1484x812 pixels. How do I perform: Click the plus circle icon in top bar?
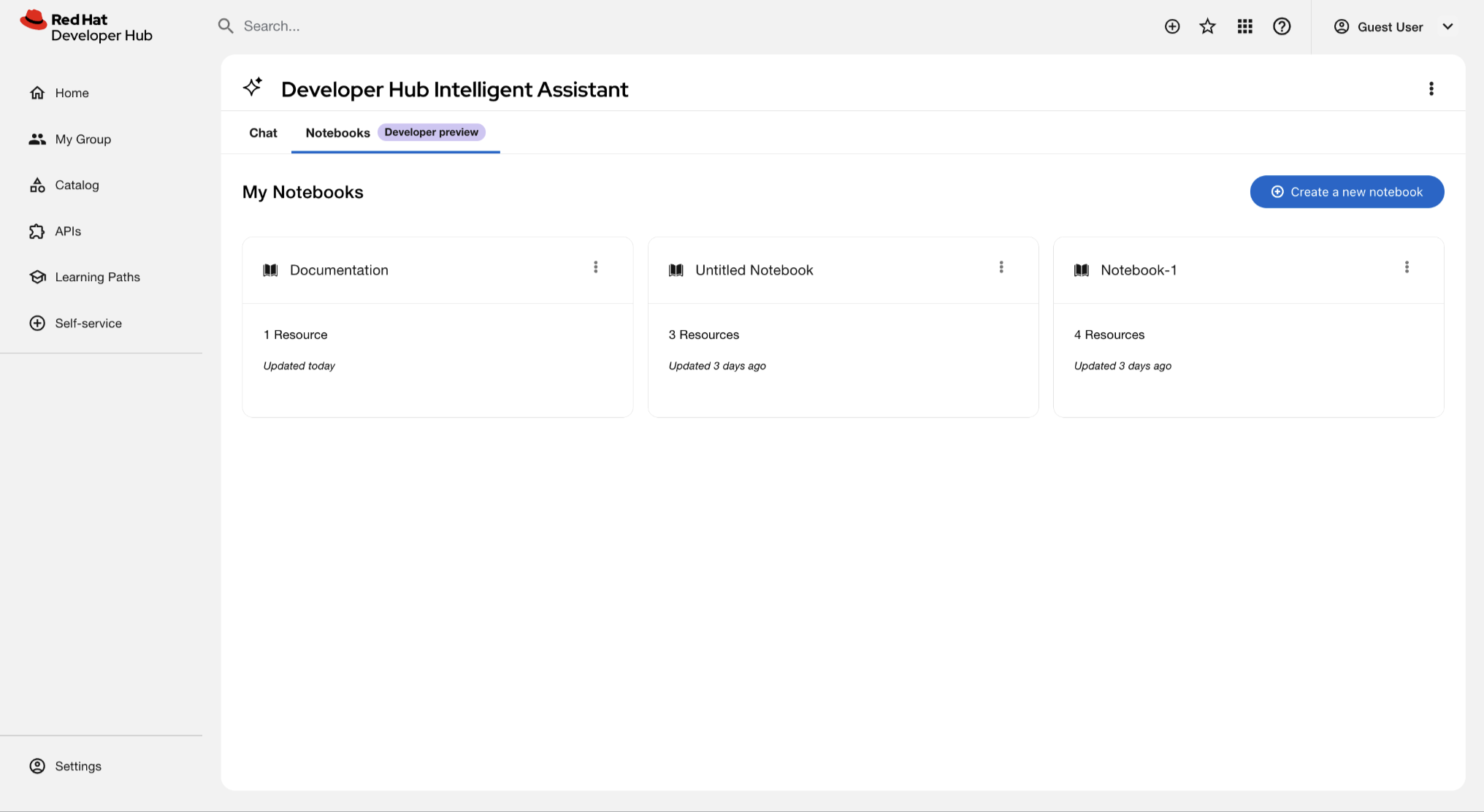(x=1172, y=26)
